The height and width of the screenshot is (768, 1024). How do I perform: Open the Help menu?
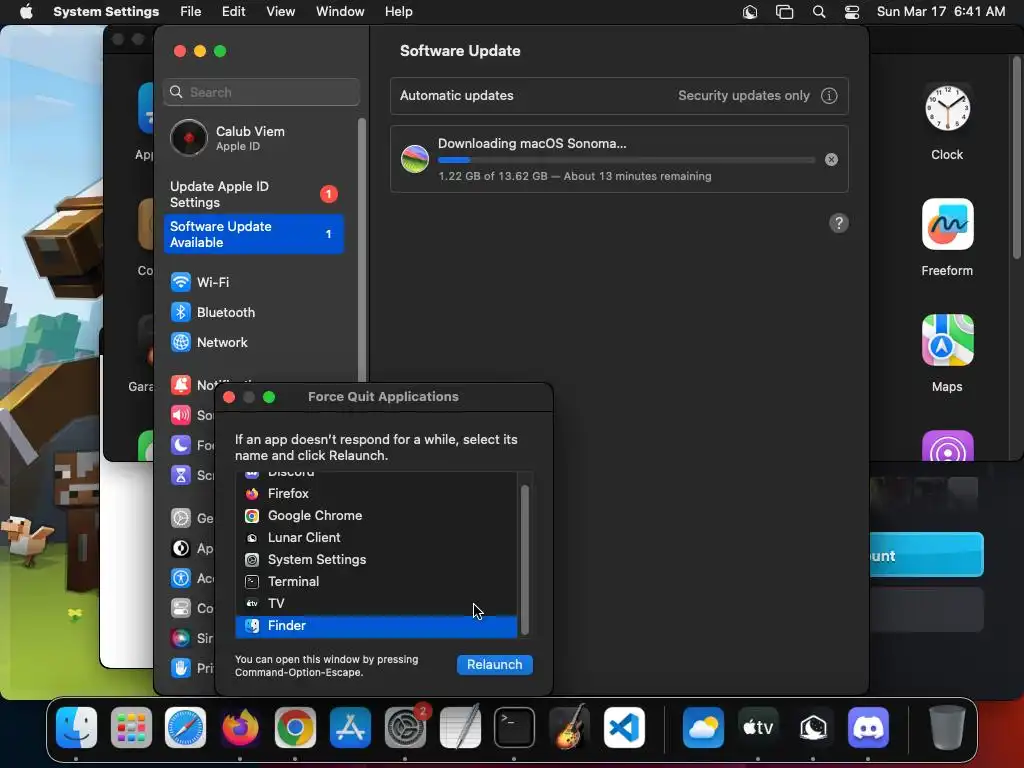[398, 12]
